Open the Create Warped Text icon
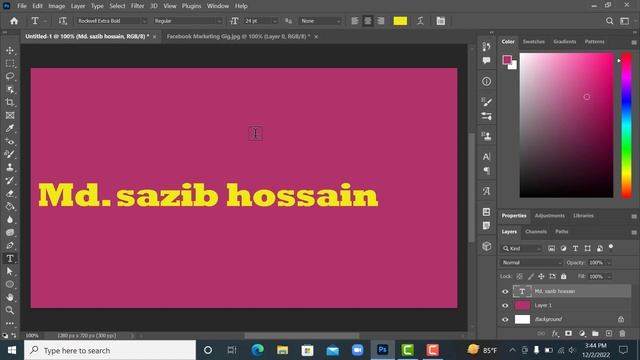This screenshot has width=640, height=360. click(x=420, y=21)
